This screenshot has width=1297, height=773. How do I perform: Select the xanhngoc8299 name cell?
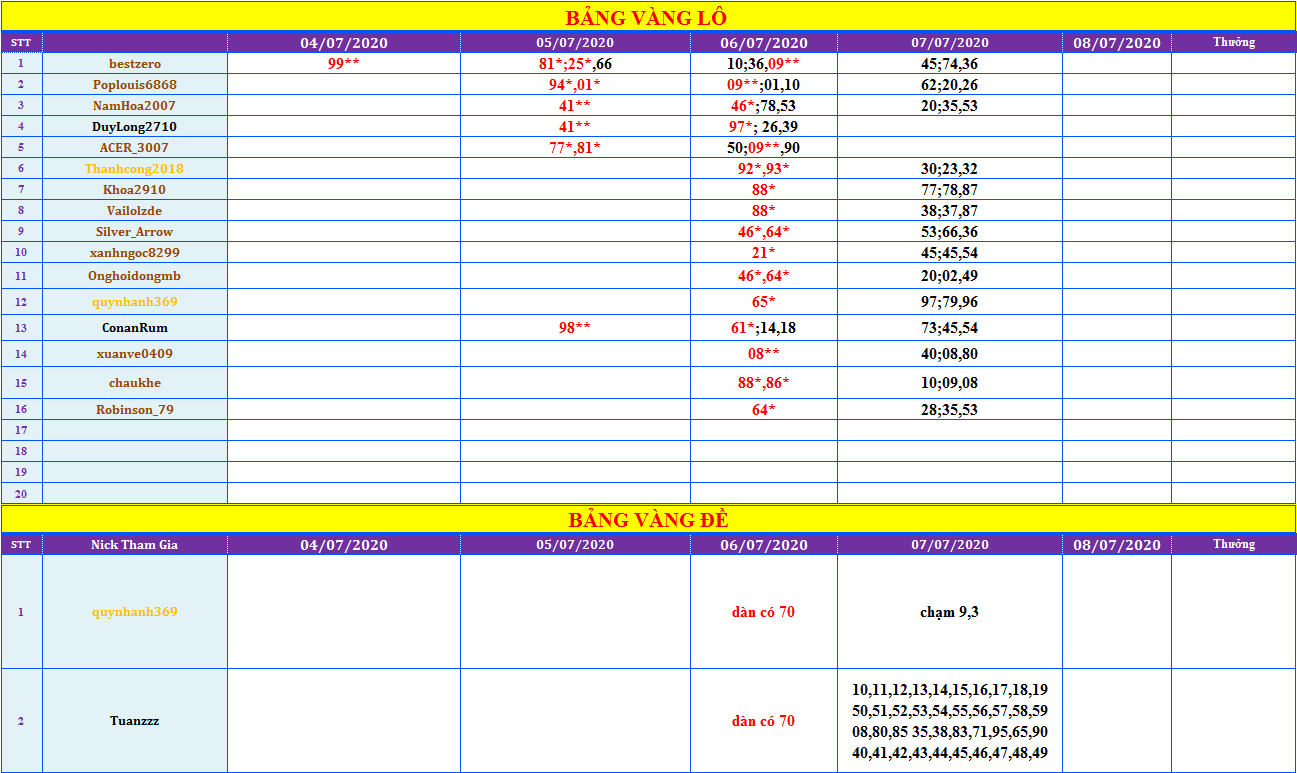click(x=135, y=253)
